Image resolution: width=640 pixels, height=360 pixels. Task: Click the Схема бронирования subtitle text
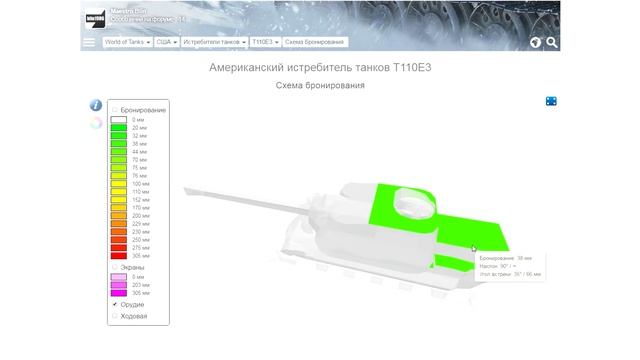(320, 85)
